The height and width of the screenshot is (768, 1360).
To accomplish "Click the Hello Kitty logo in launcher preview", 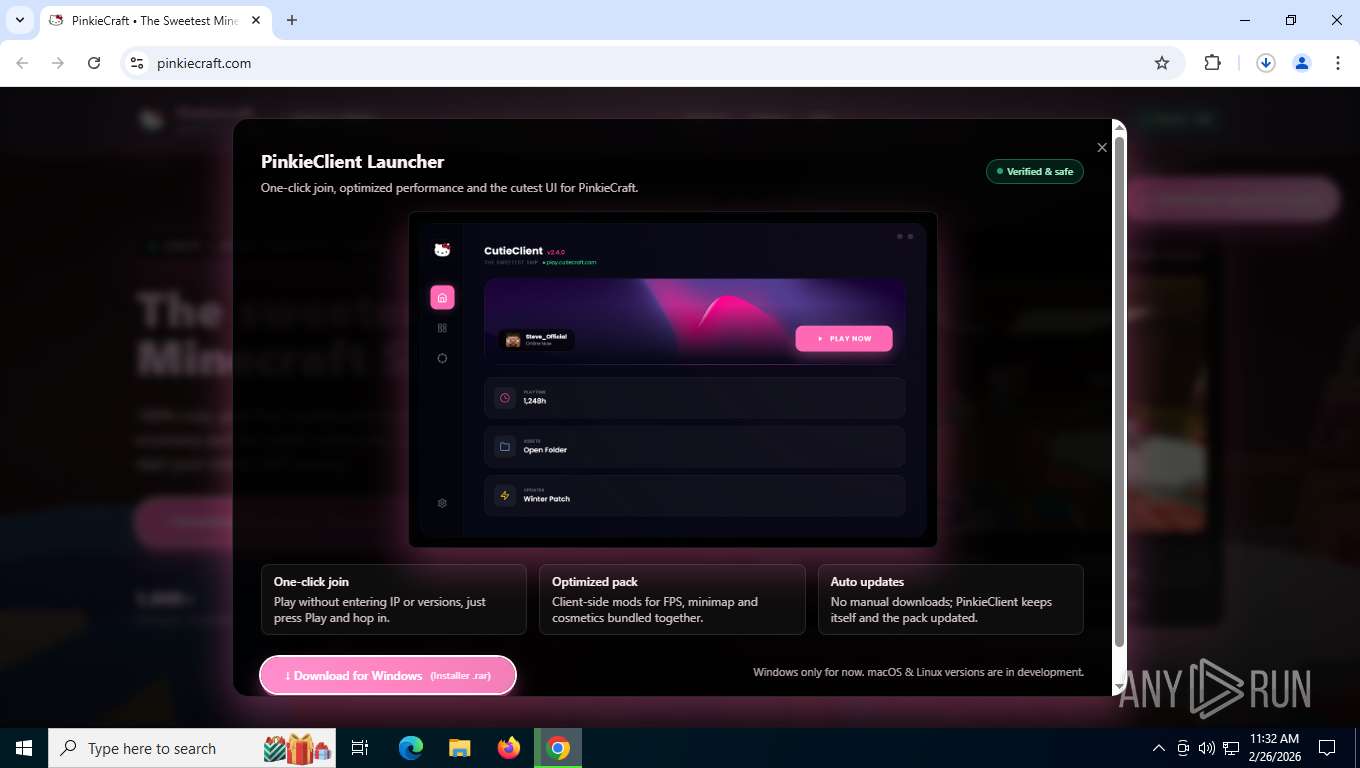I will pos(442,250).
